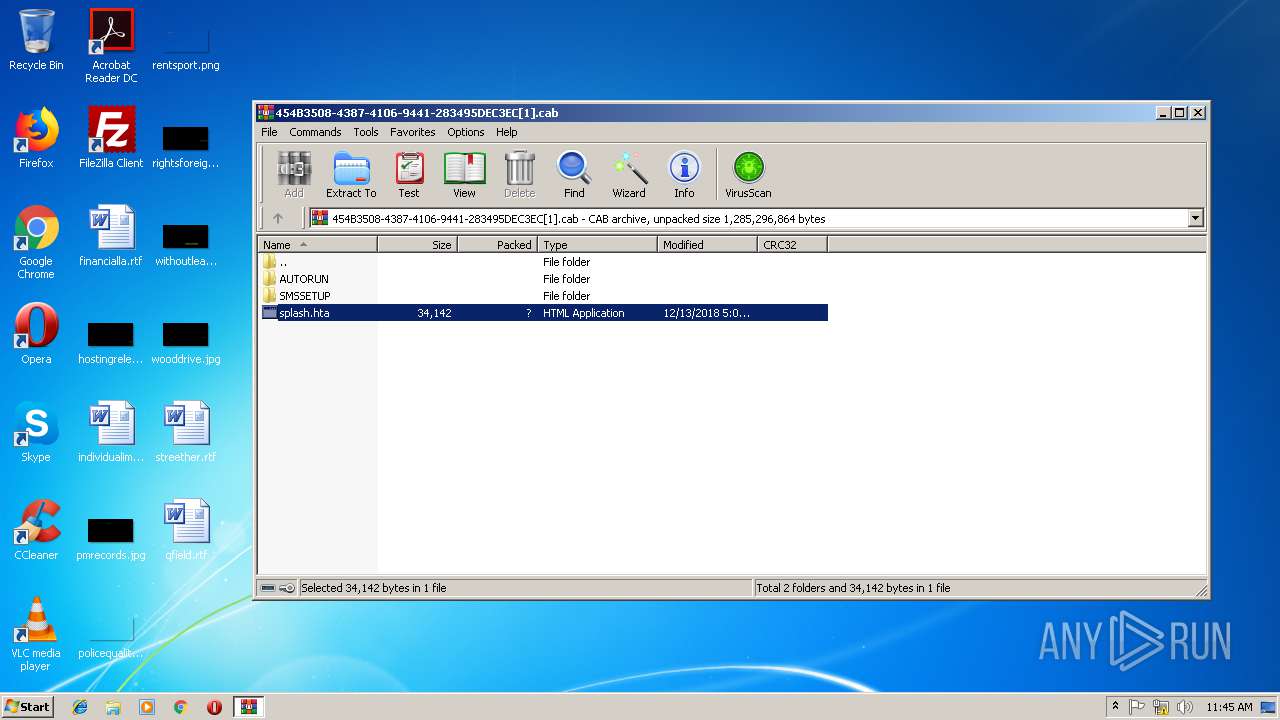Screen dimensions: 1280x720
Task: Open Google Chrome desktop shortcut
Action: pyautogui.click(x=36, y=242)
